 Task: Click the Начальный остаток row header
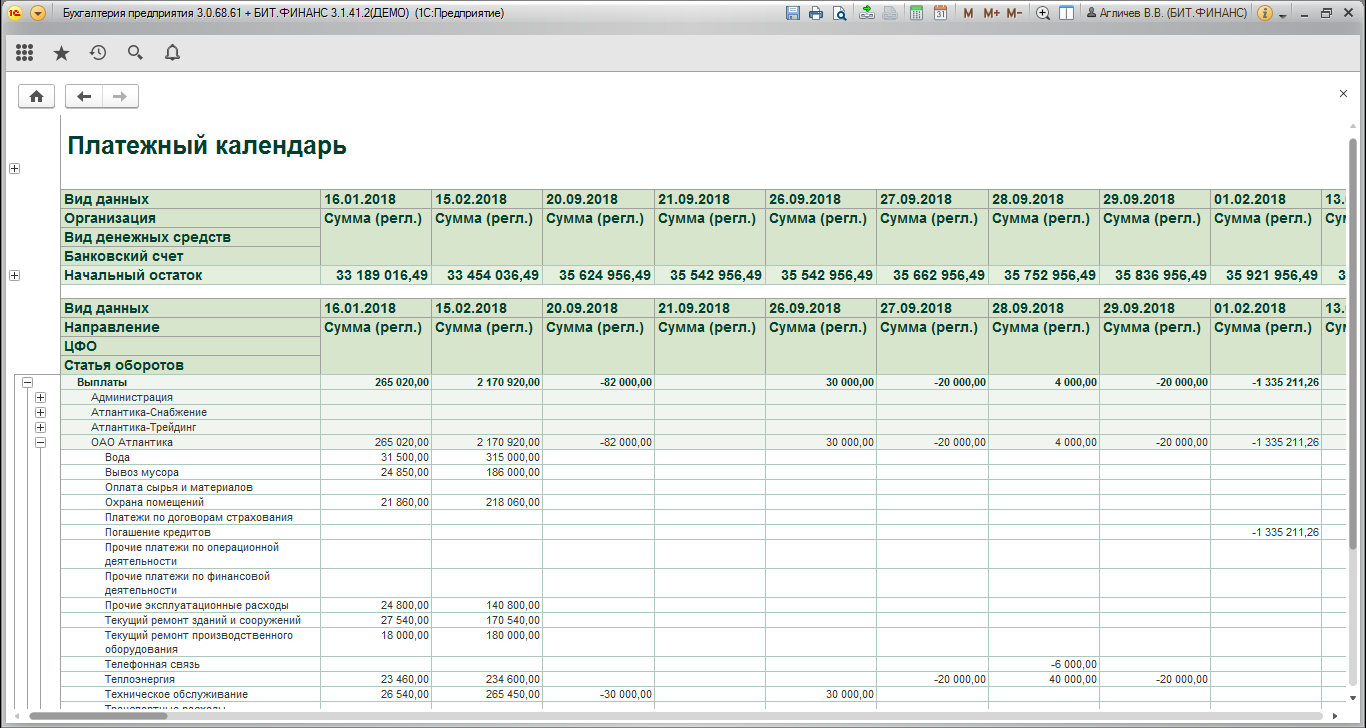(x=191, y=275)
